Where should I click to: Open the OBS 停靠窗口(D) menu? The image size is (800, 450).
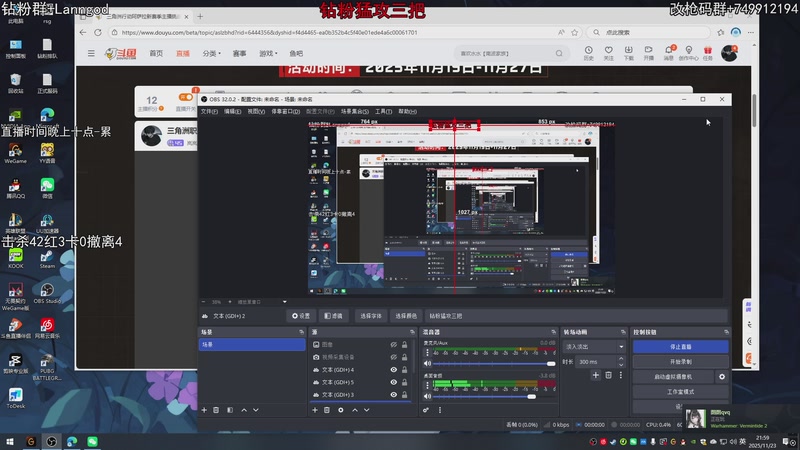pos(286,111)
